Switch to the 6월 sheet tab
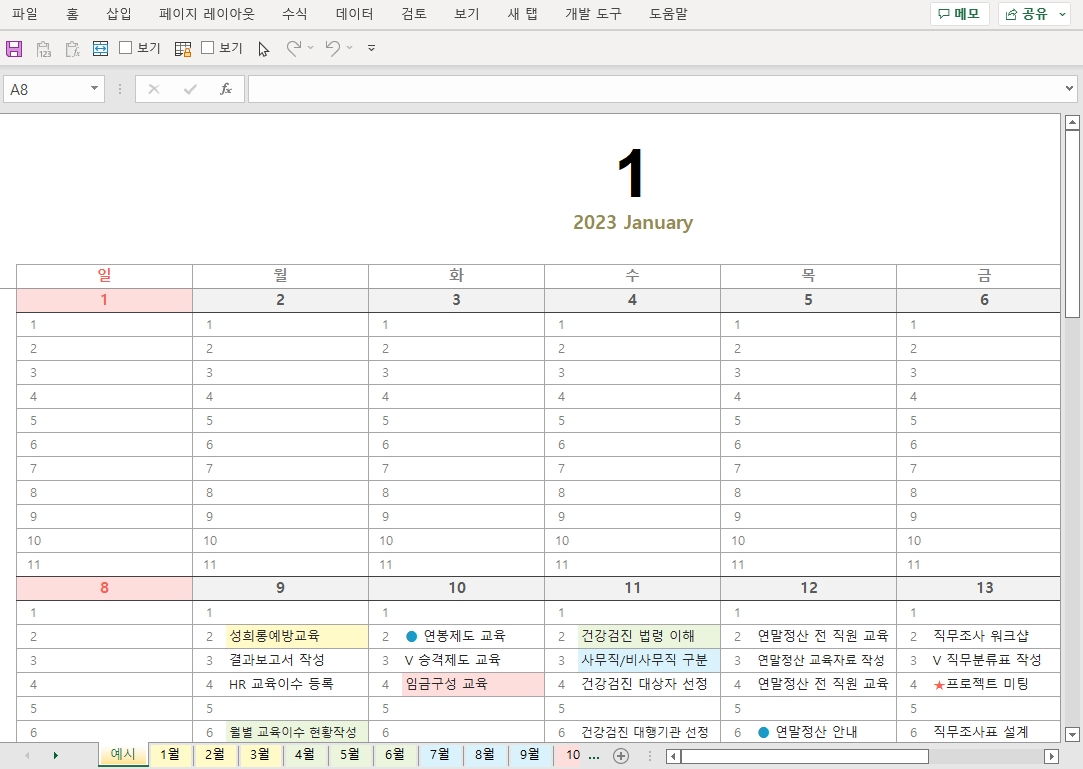 pos(394,754)
